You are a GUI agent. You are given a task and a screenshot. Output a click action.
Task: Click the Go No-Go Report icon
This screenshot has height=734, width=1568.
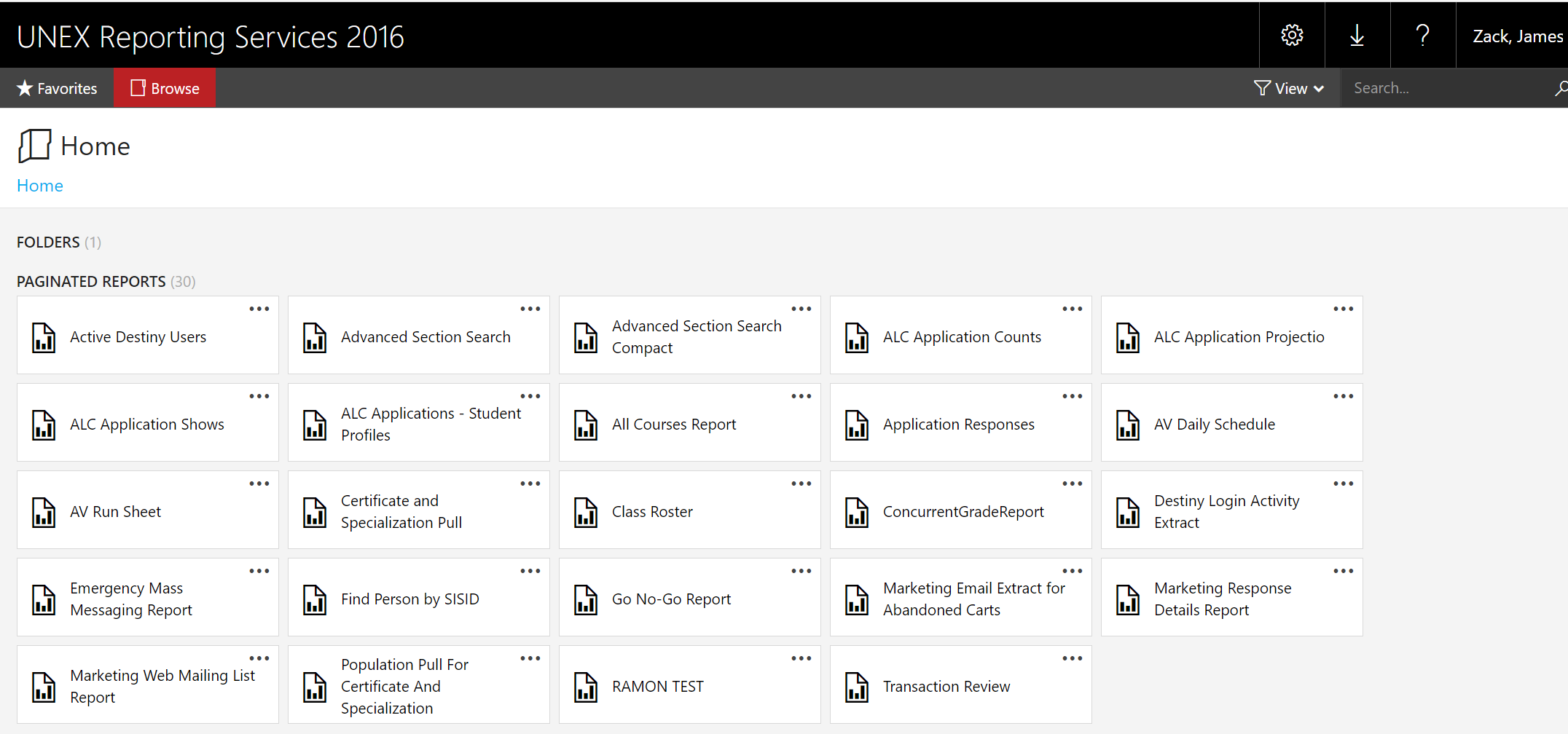(586, 599)
